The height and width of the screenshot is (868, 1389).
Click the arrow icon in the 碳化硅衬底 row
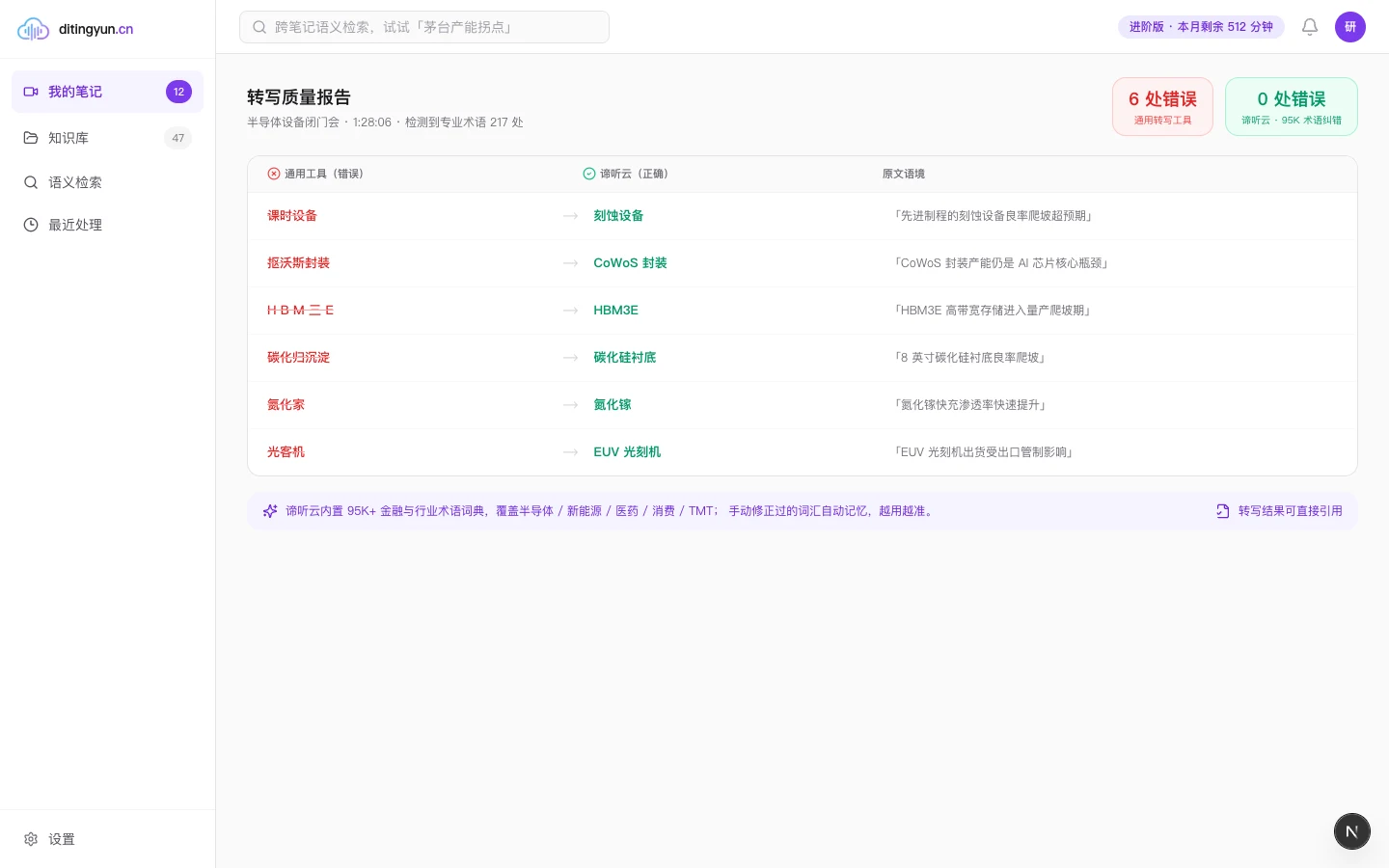pyautogui.click(x=571, y=358)
